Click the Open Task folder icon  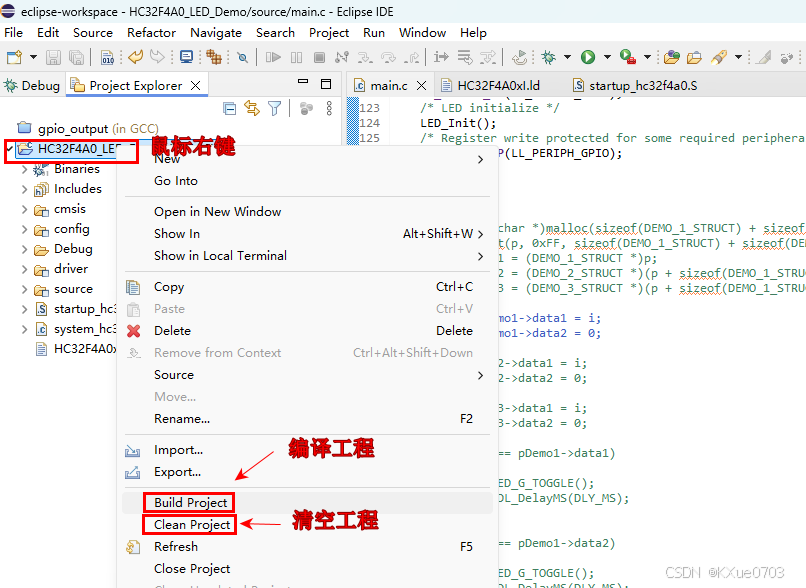click(694, 57)
